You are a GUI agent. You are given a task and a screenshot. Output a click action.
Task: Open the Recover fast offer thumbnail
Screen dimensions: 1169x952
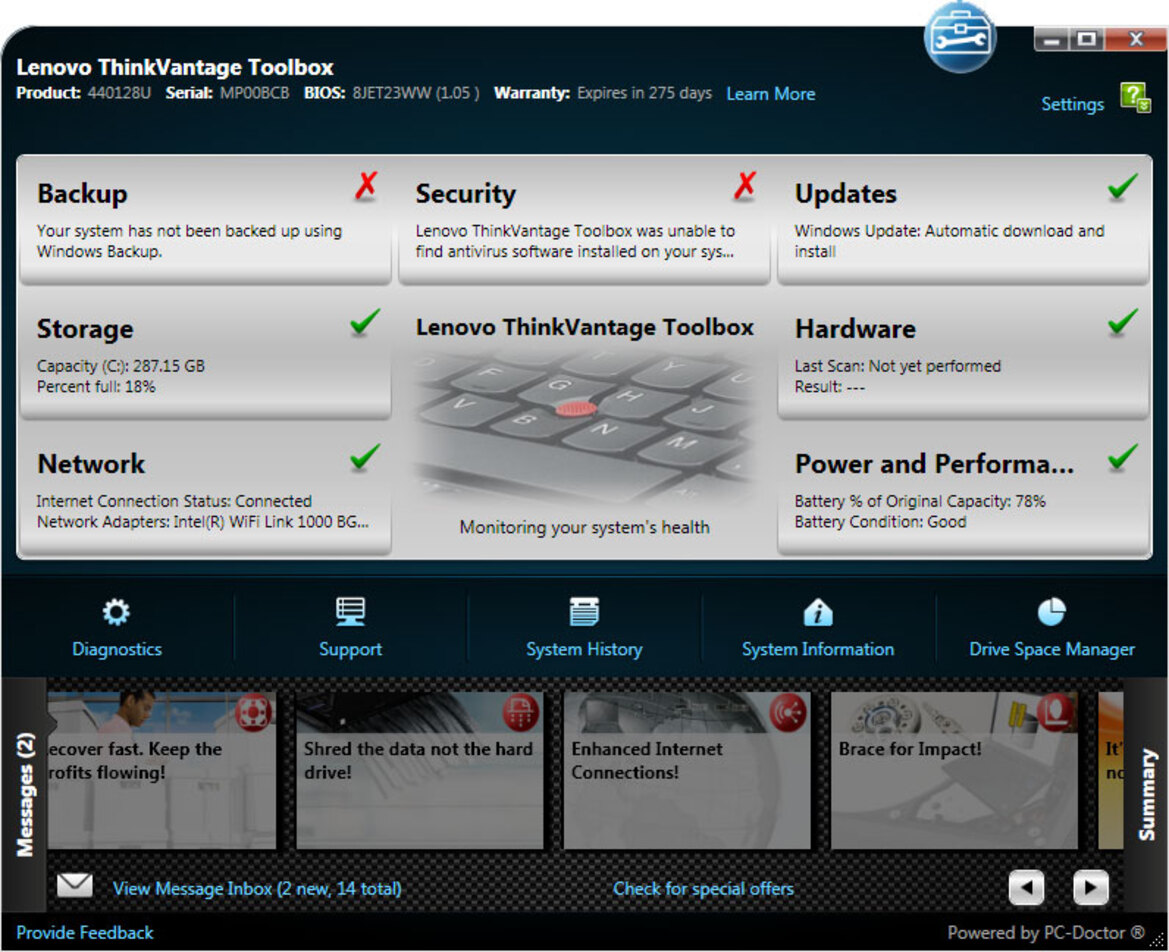tap(162, 770)
